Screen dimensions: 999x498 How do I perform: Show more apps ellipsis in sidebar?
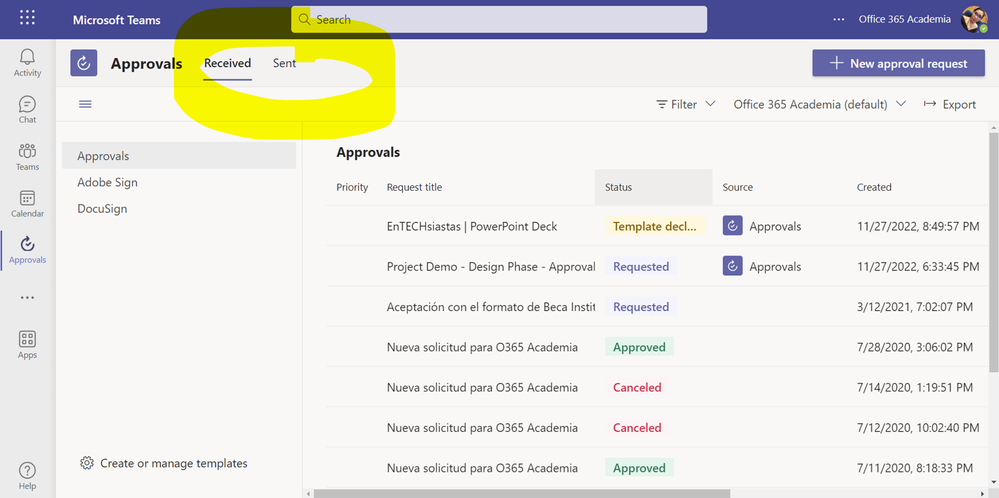pos(27,297)
